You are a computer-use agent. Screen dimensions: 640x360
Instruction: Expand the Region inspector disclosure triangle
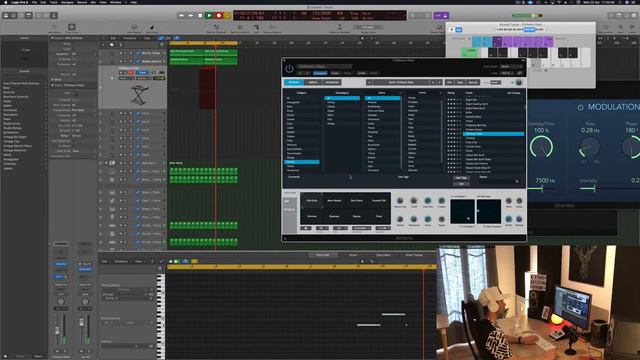pos(52,38)
